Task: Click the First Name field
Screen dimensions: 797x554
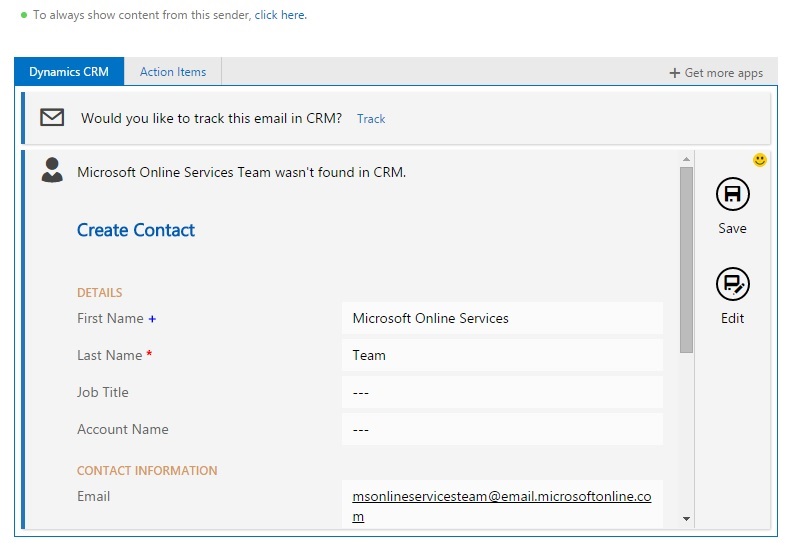Action: coord(502,318)
